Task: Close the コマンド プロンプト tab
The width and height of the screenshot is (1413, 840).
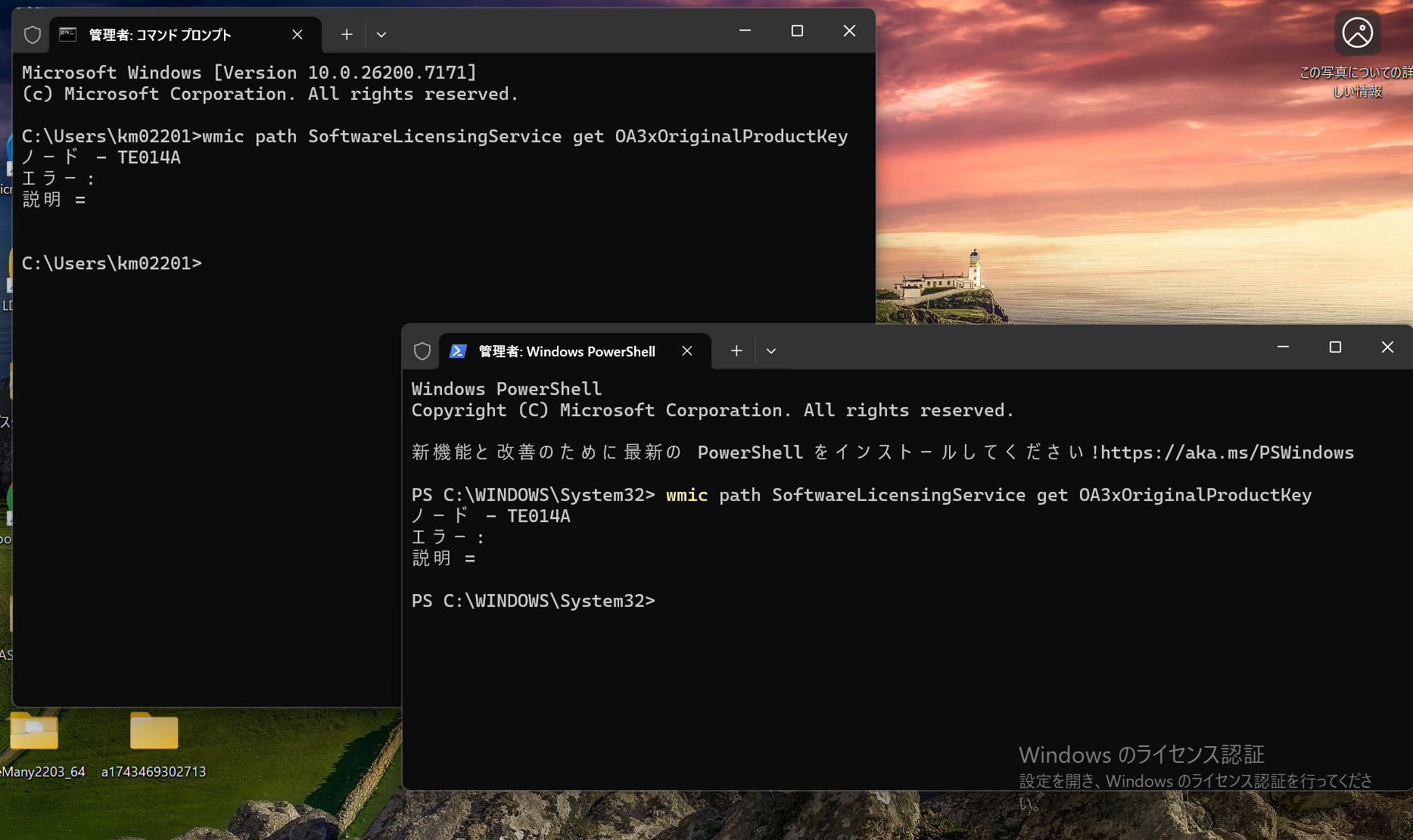Action: point(297,35)
